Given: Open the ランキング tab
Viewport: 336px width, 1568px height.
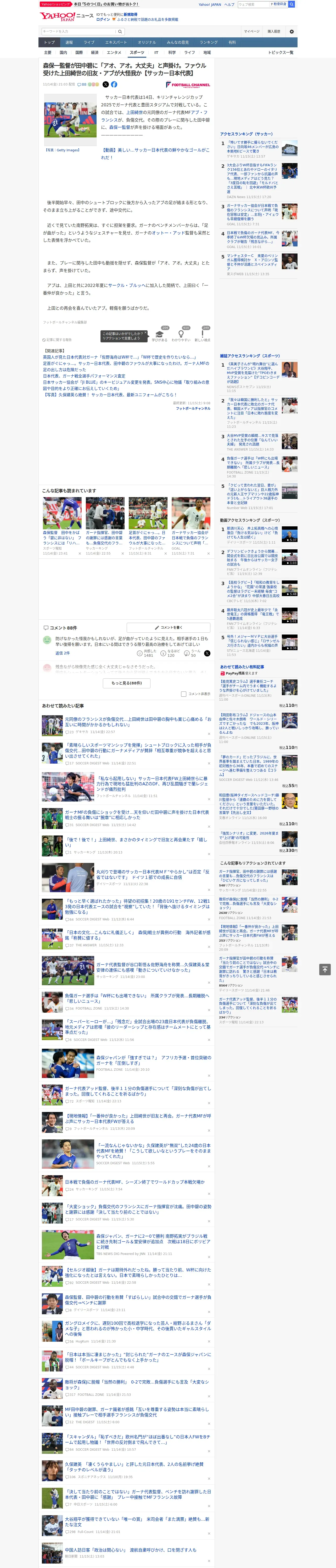Looking at the screenshot, I should coord(209,43).
